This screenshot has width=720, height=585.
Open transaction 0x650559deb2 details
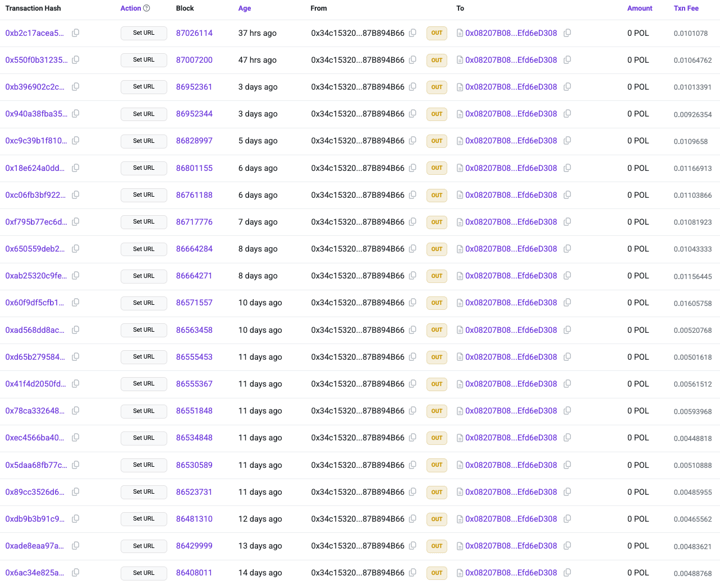coord(35,249)
